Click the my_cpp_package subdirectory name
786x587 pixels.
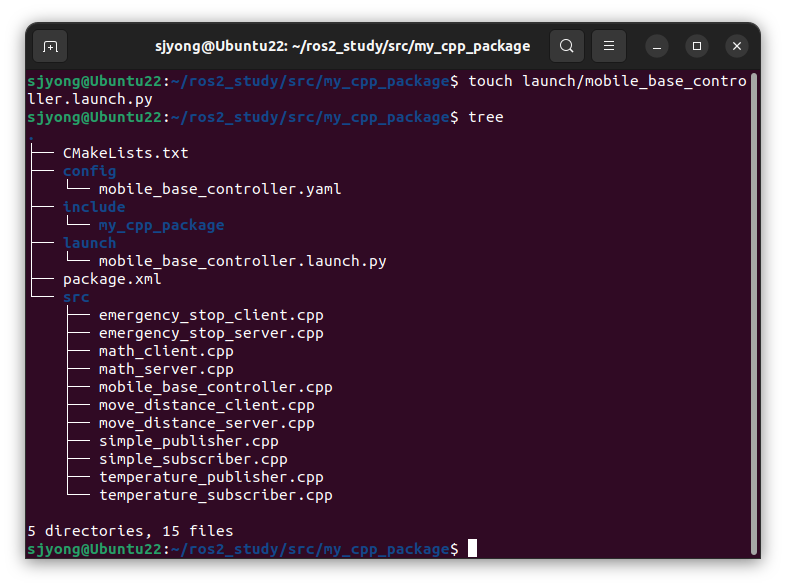[x=161, y=226]
